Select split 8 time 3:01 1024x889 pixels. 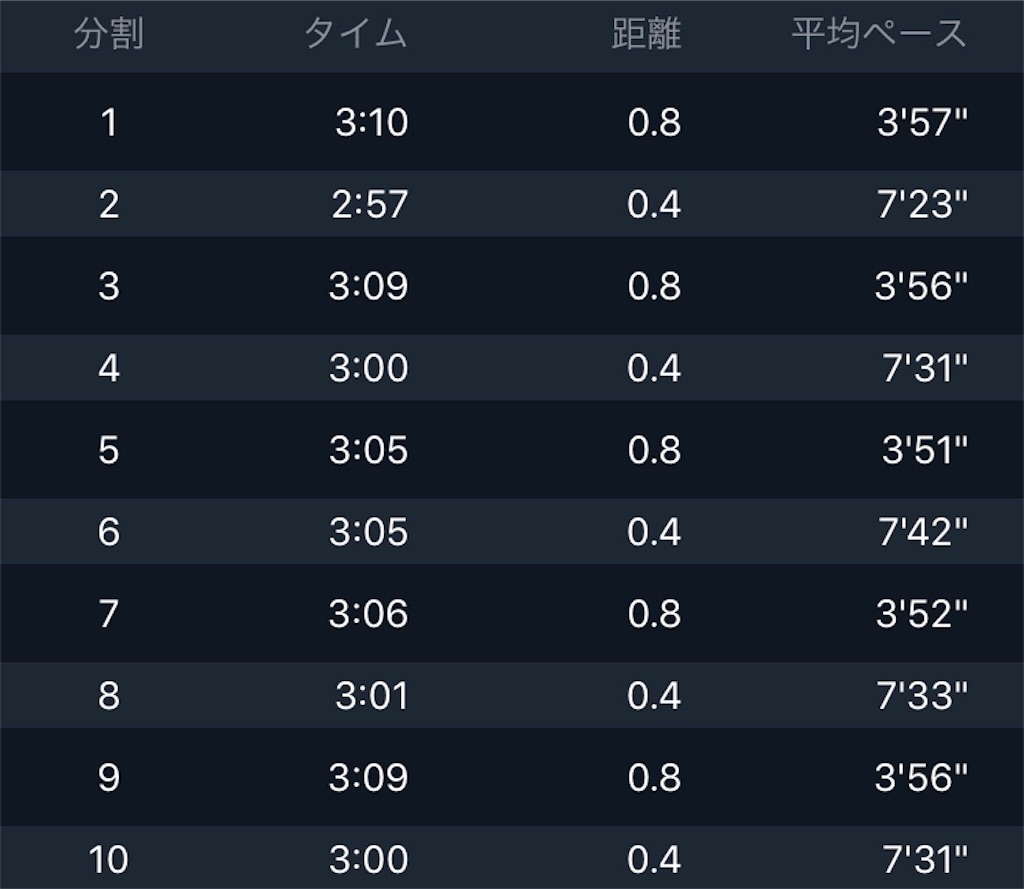(372, 696)
